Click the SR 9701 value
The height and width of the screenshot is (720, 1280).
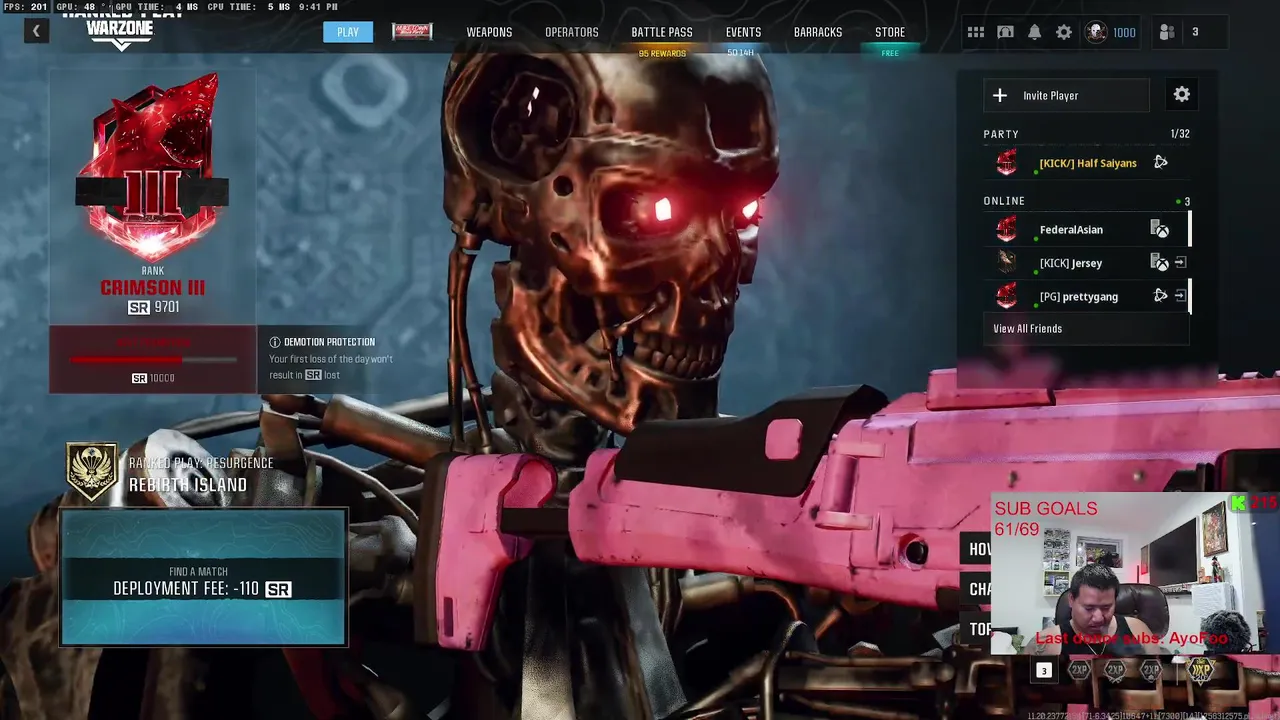click(153, 307)
